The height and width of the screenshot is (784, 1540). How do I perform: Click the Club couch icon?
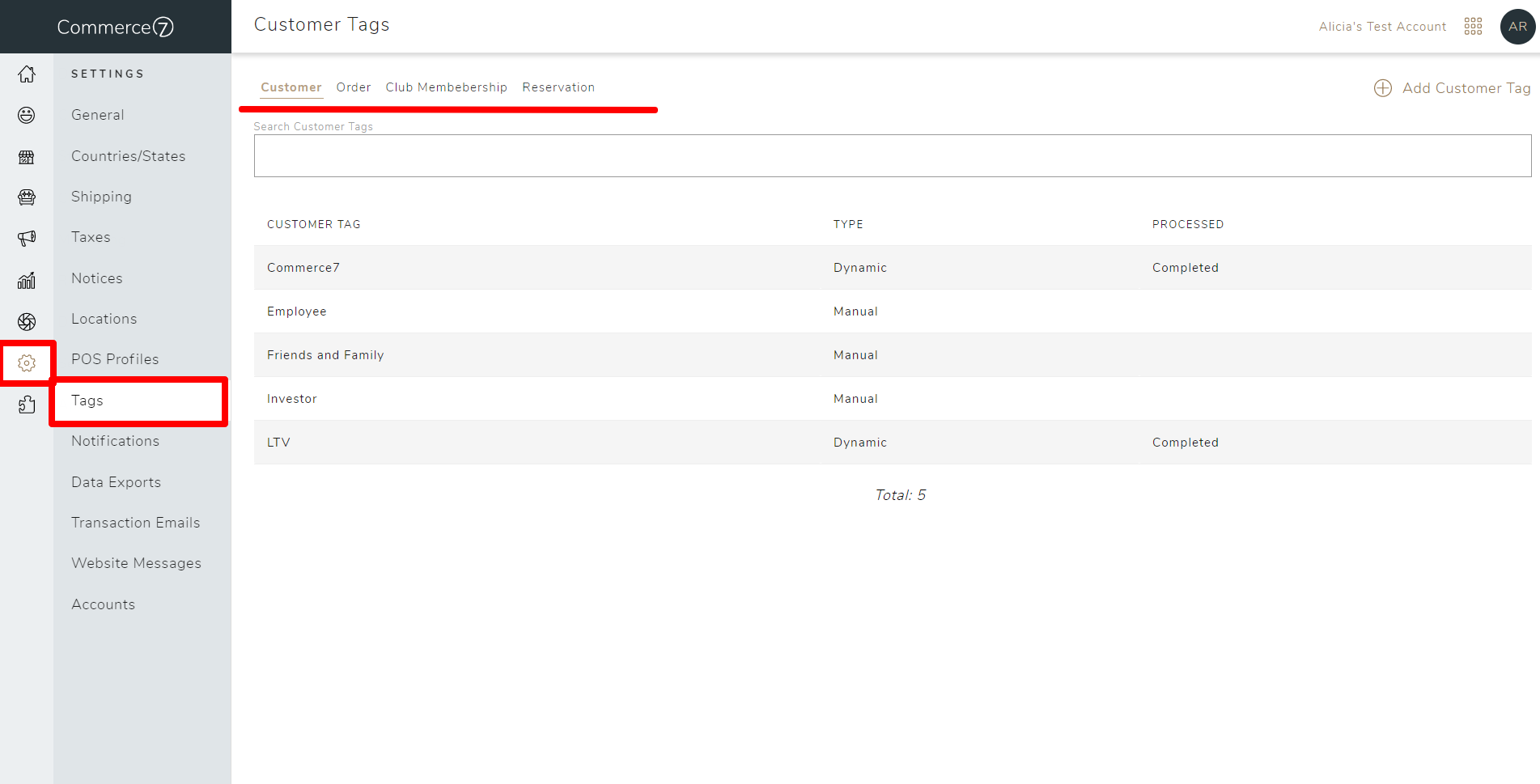pyautogui.click(x=27, y=197)
